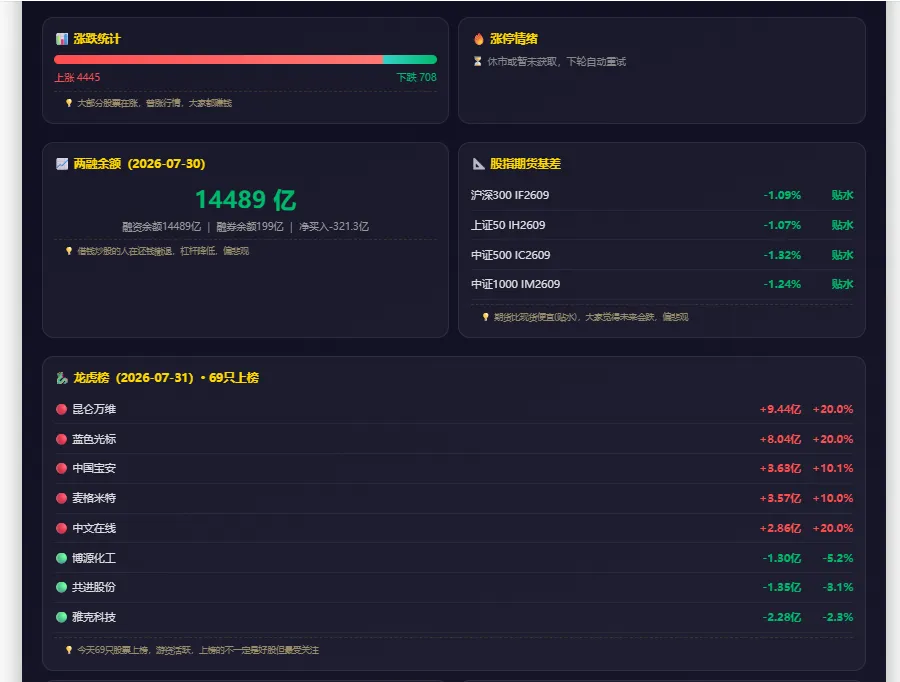Image resolution: width=900 pixels, height=682 pixels.
Task: Click the -1.32% basis value
Action: tap(782, 255)
